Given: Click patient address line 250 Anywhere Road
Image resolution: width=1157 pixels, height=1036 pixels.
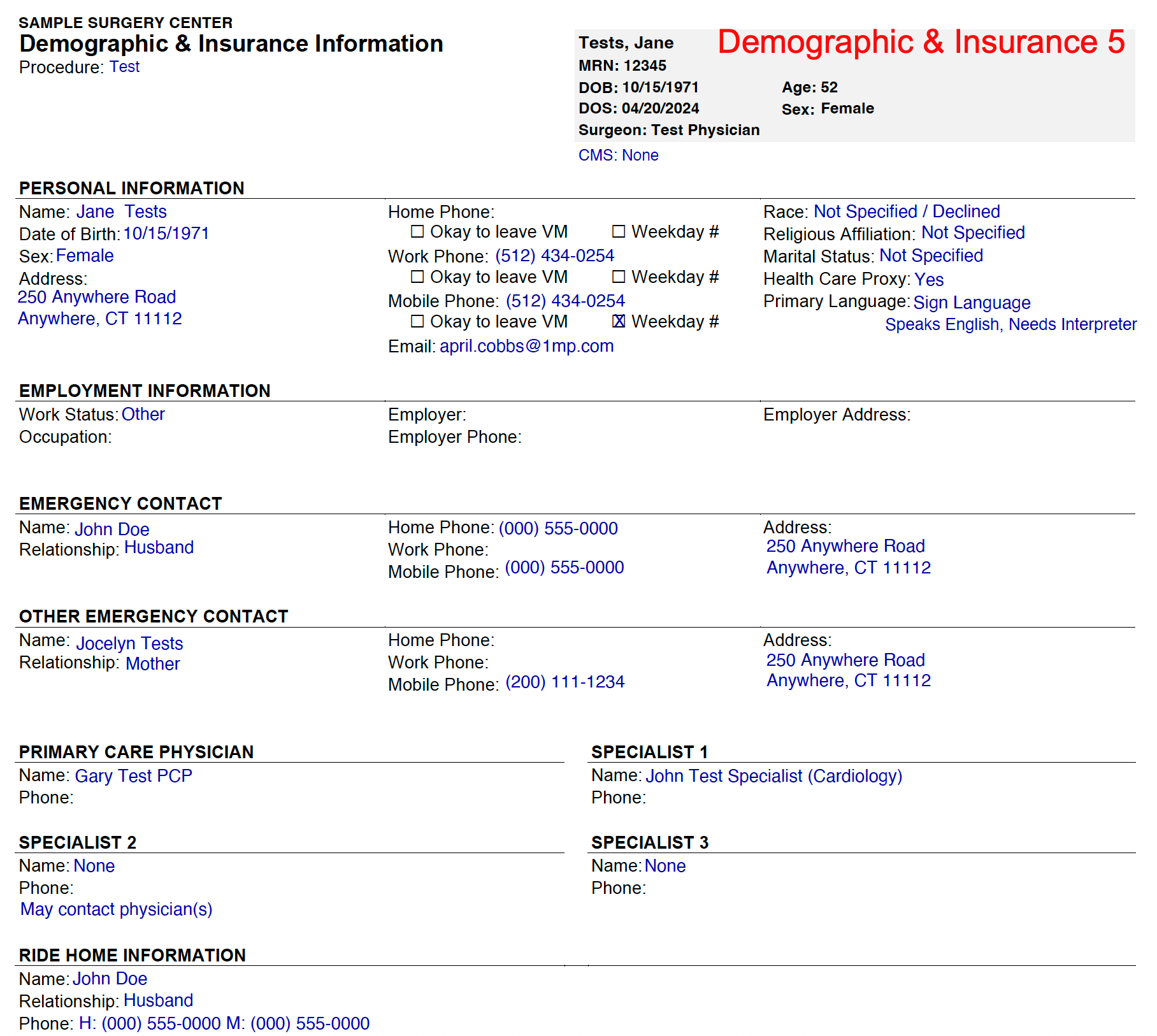Looking at the screenshot, I should (97, 297).
